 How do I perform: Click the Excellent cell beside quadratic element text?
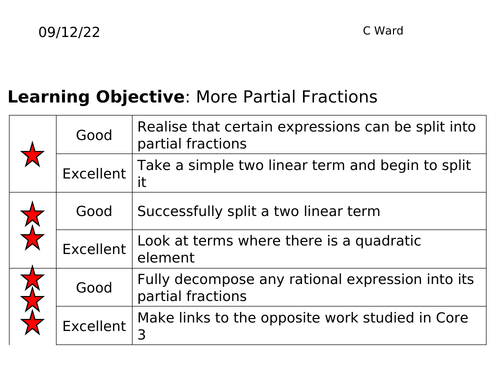(94, 249)
